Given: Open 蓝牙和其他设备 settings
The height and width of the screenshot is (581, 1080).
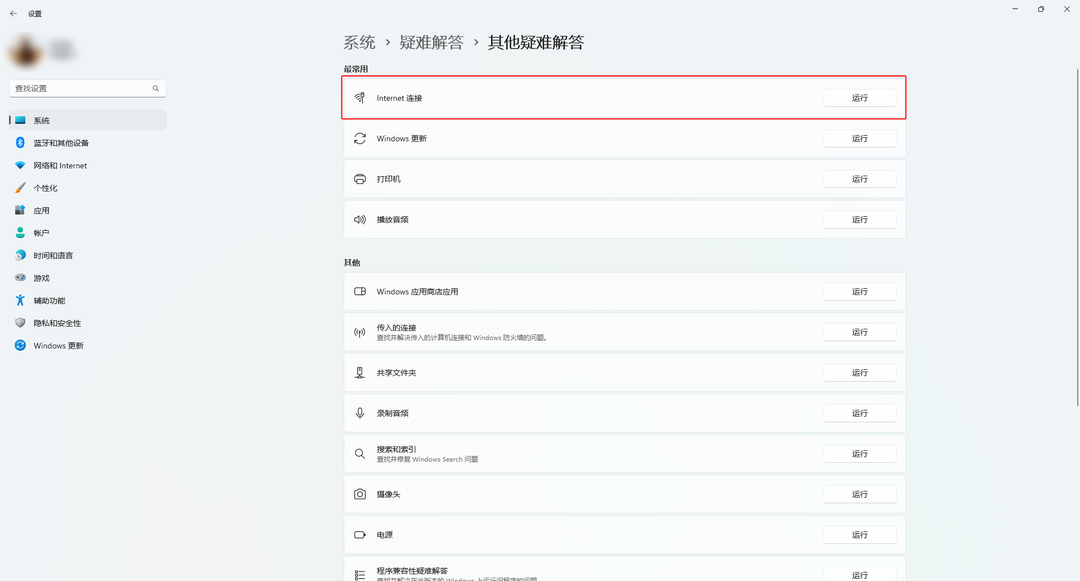Looking at the screenshot, I should tap(87, 142).
